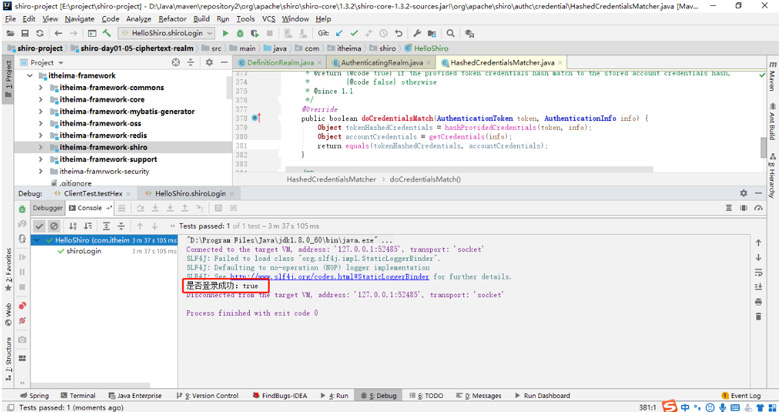Toggle the override gutter icon at line 378
This screenshot has width=780, height=412.
[256, 118]
